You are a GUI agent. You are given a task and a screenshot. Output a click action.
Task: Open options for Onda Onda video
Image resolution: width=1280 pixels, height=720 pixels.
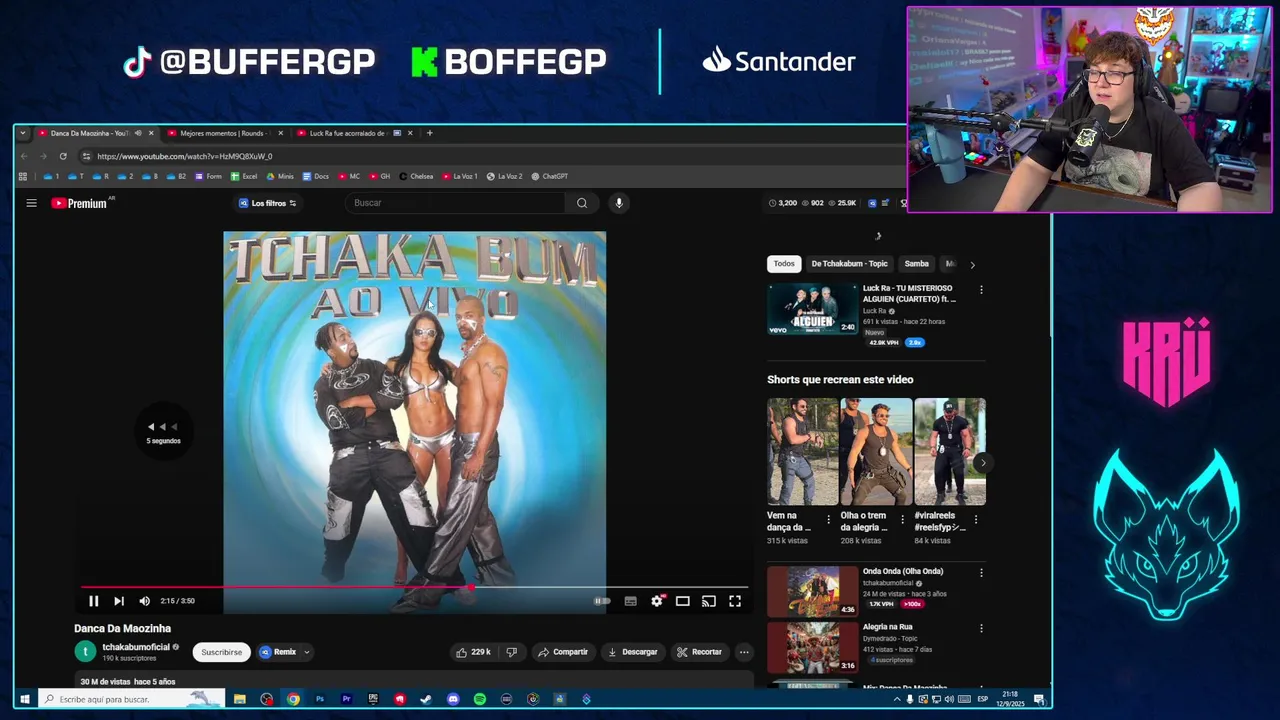[981, 573]
